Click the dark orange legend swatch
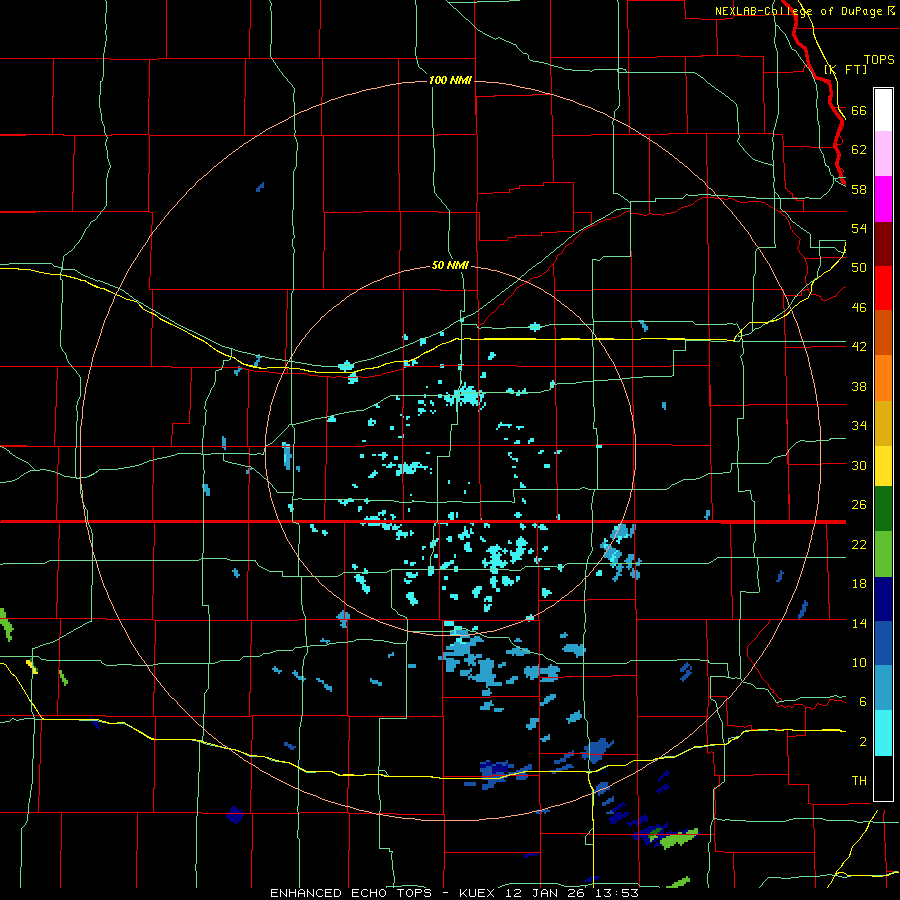 point(883,332)
